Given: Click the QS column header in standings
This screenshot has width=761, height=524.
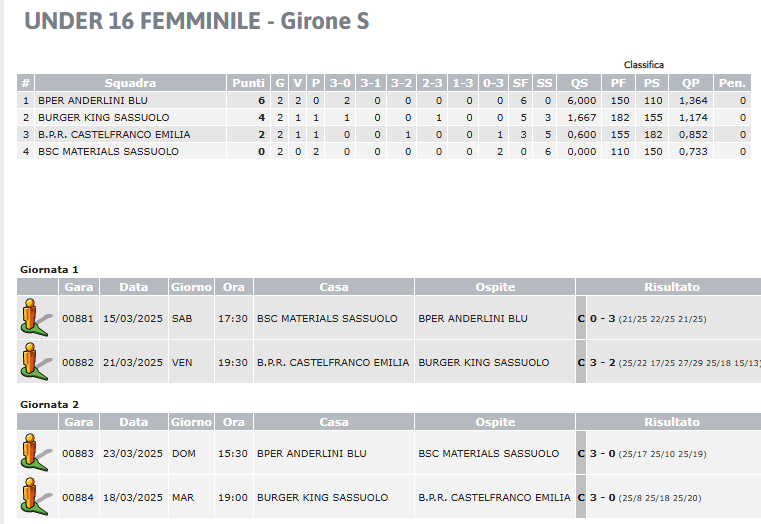Looking at the screenshot, I should point(579,83).
